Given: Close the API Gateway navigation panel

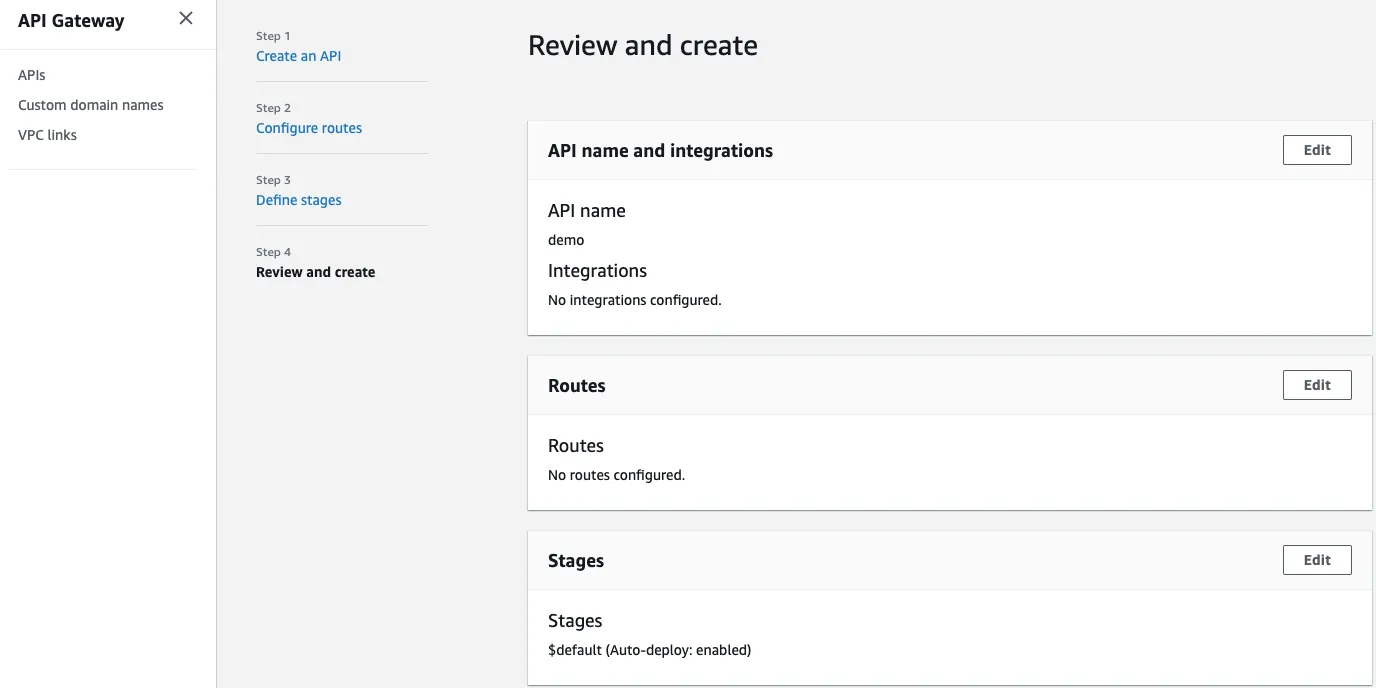Looking at the screenshot, I should [x=185, y=17].
